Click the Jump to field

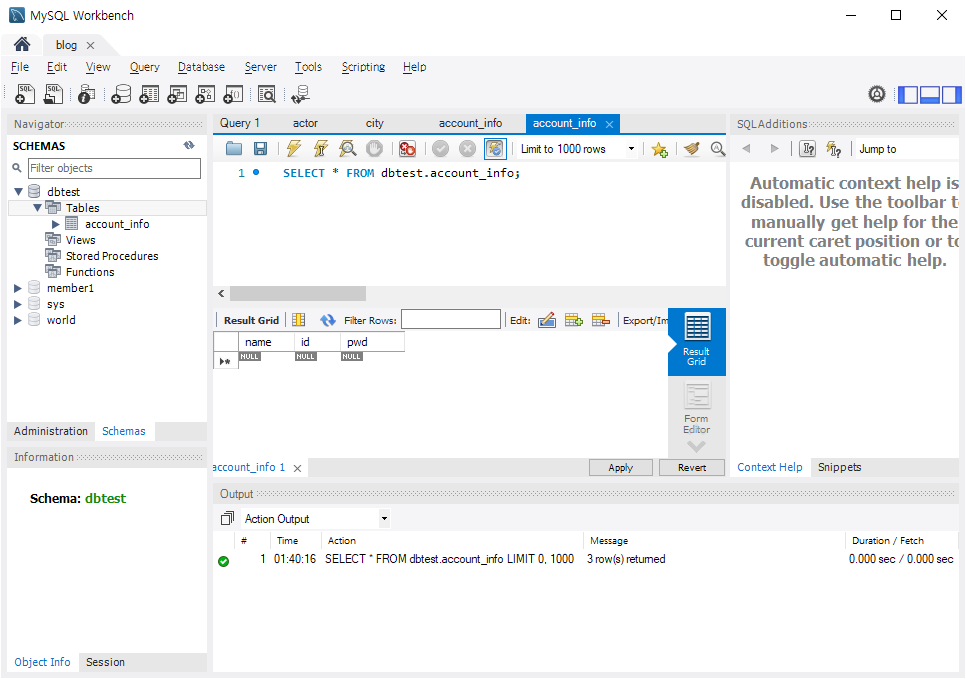tap(907, 148)
